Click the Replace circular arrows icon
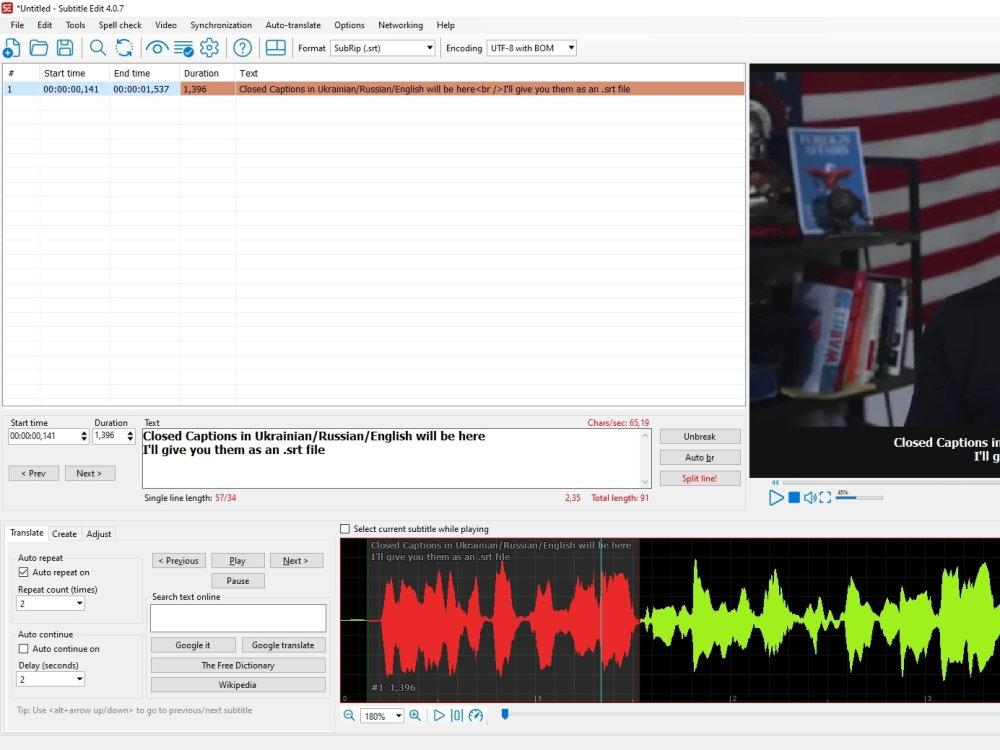 pos(124,48)
